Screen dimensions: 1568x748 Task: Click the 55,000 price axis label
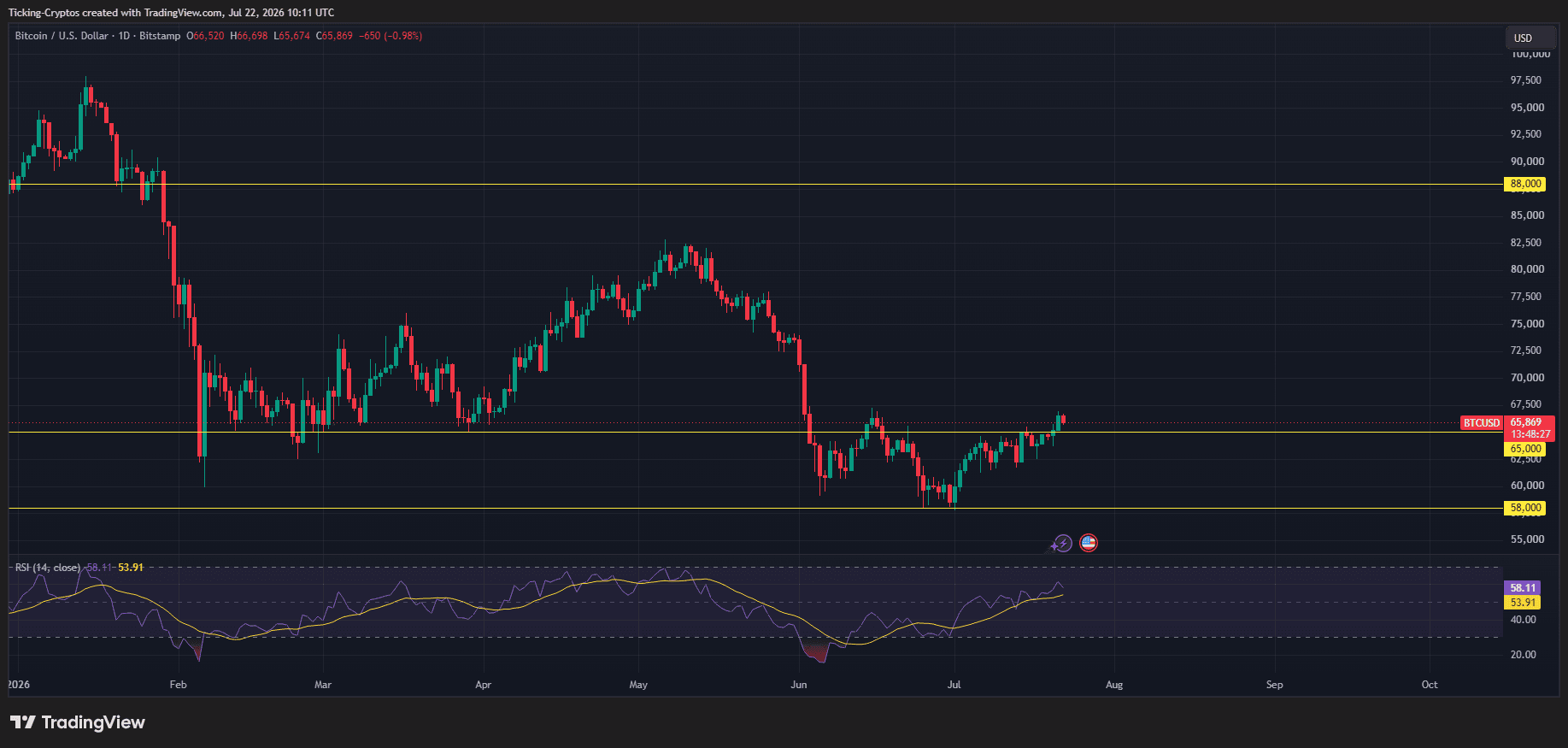click(1527, 539)
